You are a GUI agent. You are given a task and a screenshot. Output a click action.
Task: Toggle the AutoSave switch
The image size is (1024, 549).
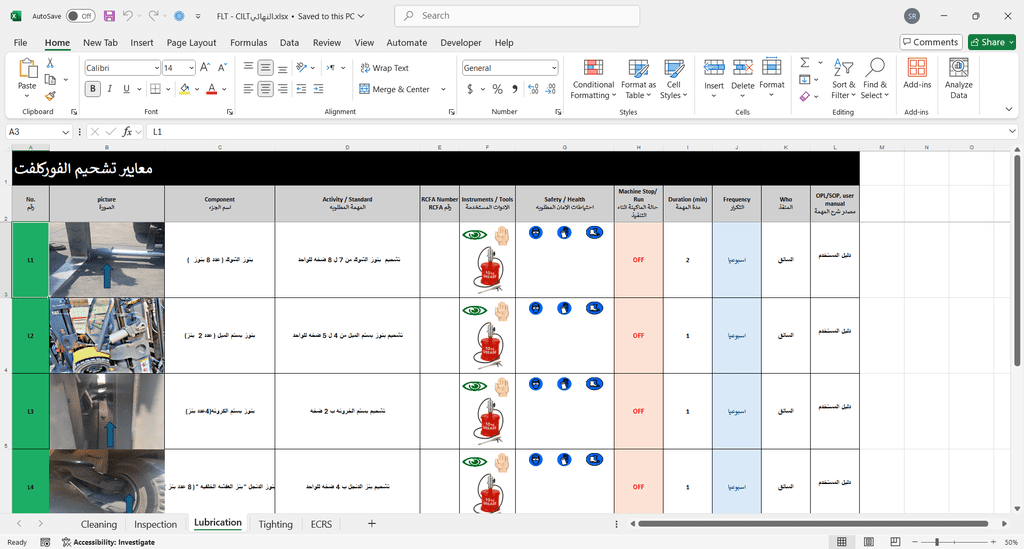tap(80, 16)
